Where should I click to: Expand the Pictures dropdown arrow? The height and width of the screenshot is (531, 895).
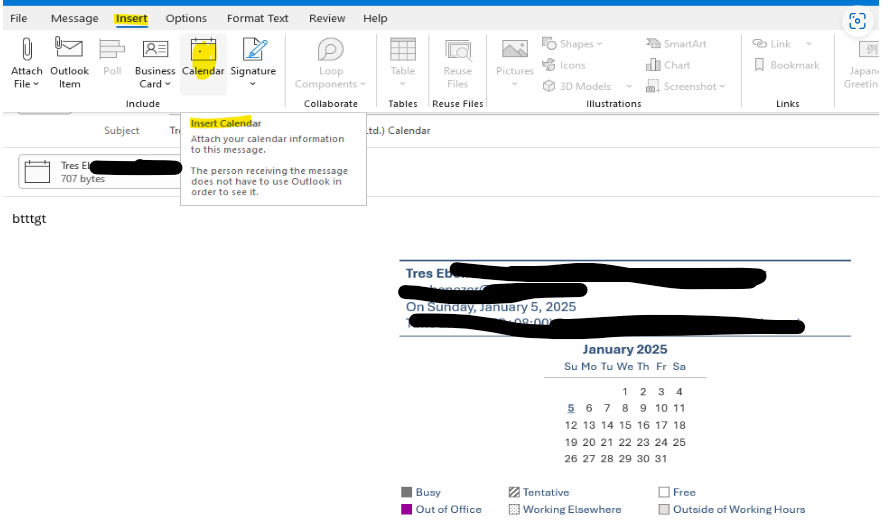514,84
